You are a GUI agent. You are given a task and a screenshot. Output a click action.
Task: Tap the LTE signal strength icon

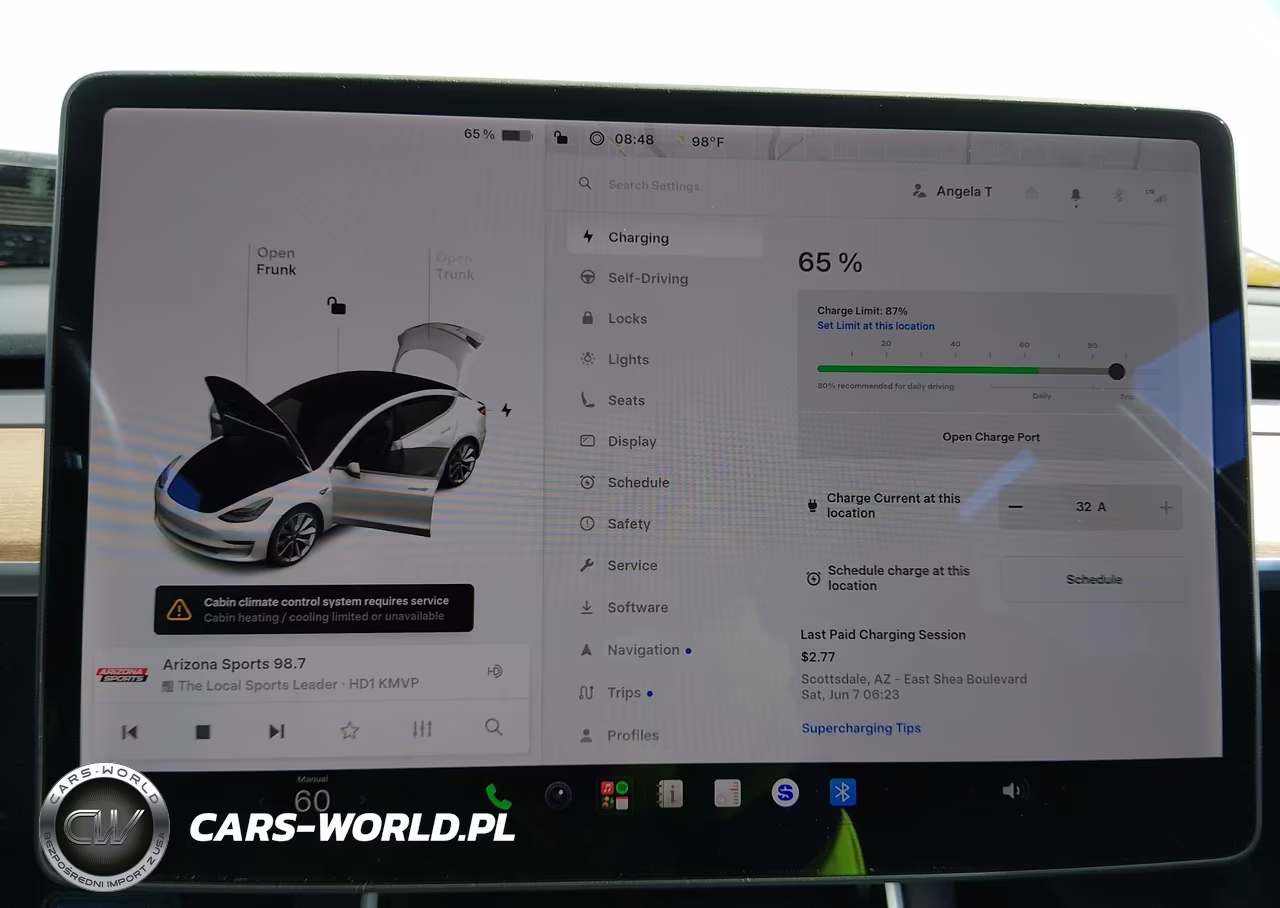1155,195
